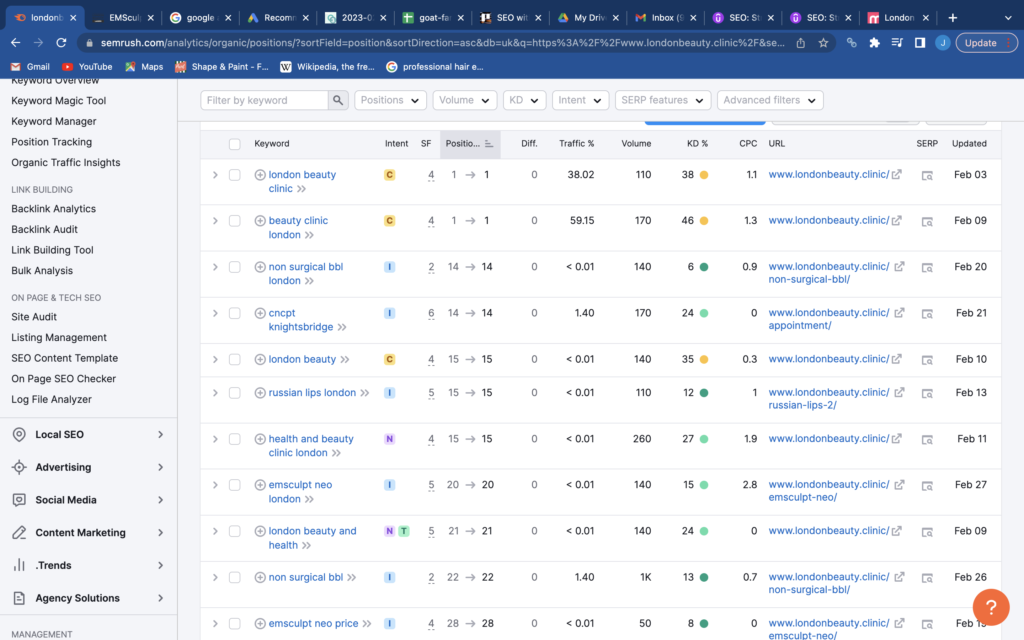Image resolution: width=1024 pixels, height=640 pixels.
Task: Share this page from address bar
Action: coord(801,42)
